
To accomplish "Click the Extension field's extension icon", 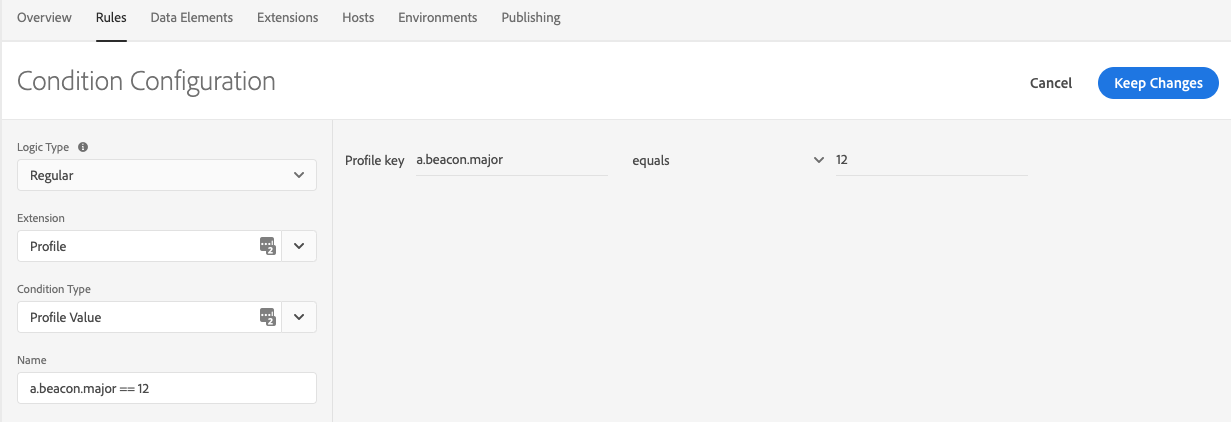I will (x=267, y=246).
